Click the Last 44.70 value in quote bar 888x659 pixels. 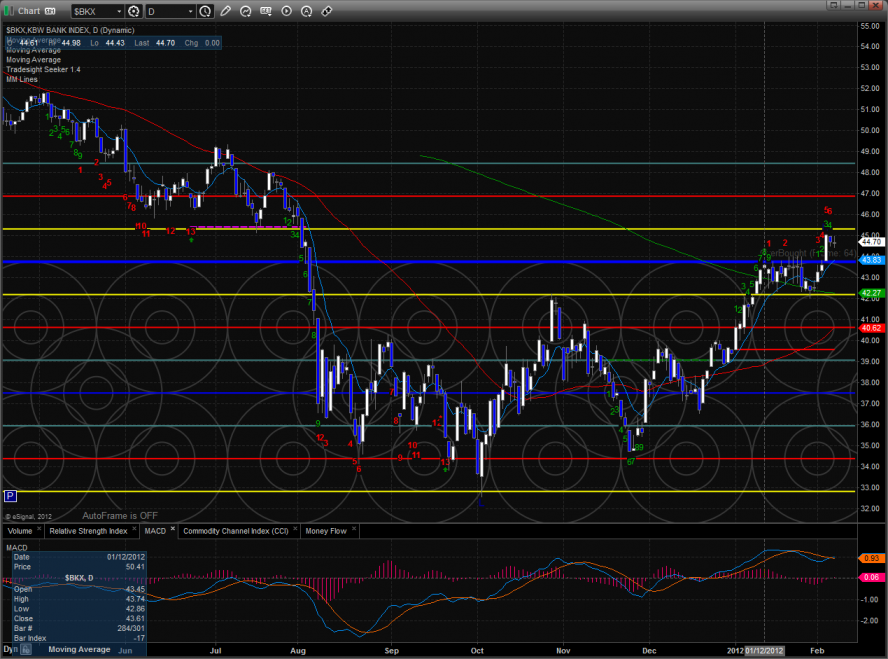coord(165,43)
